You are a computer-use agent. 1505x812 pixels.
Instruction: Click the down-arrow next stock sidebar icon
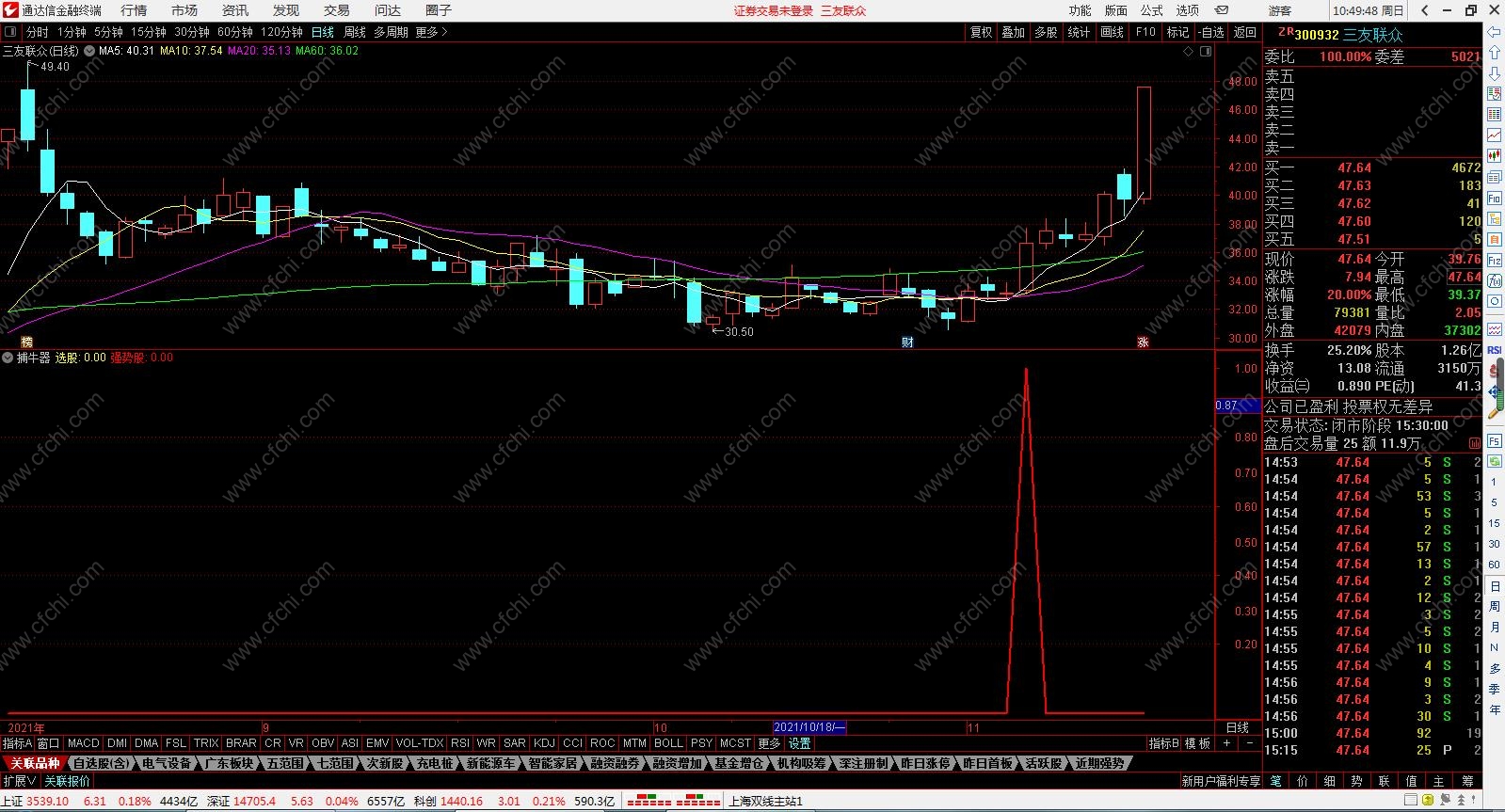[x=1494, y=74]
